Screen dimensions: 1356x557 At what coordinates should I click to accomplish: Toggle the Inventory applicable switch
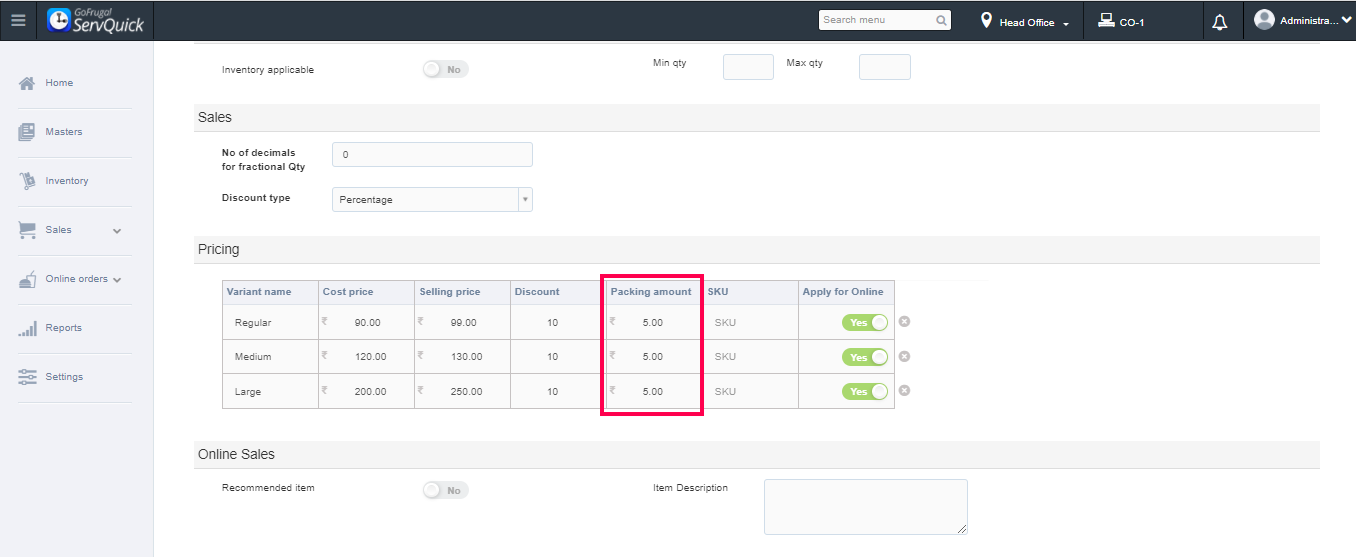[x=445, y=69]
